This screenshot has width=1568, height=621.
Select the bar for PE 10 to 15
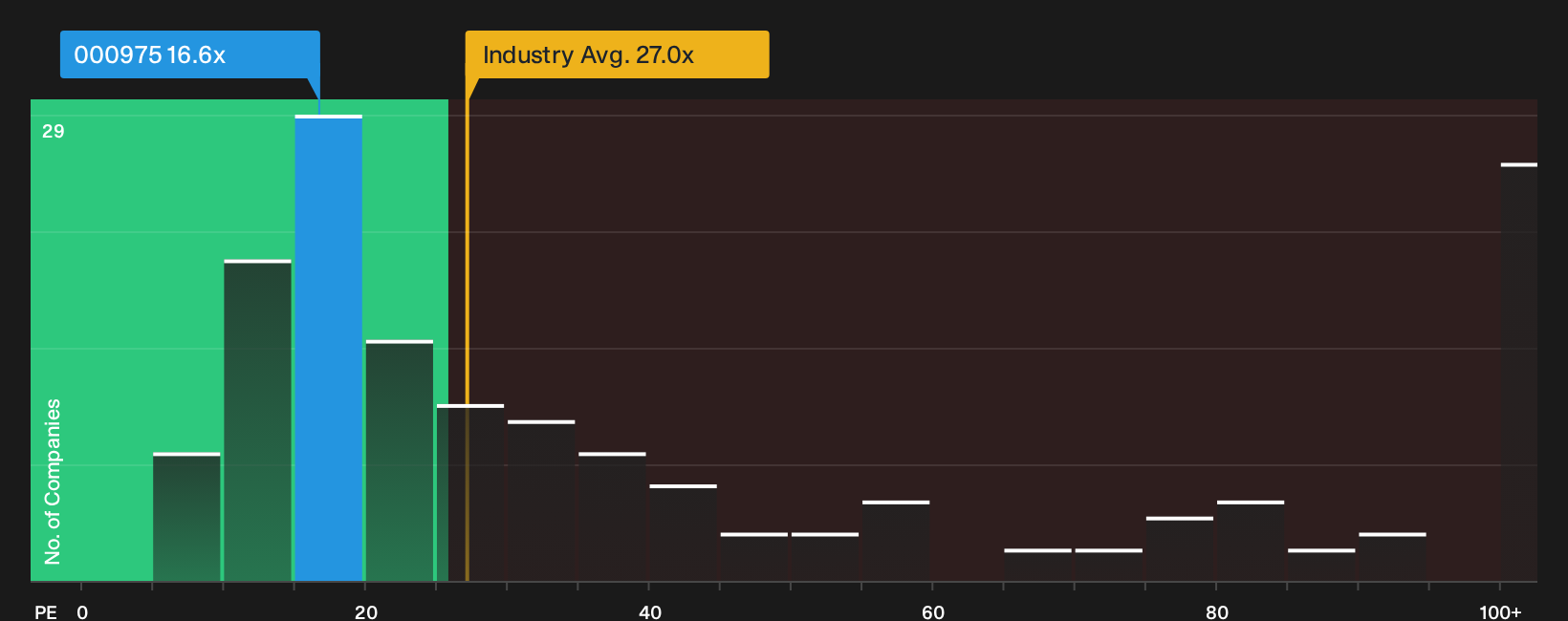[257, 420]
